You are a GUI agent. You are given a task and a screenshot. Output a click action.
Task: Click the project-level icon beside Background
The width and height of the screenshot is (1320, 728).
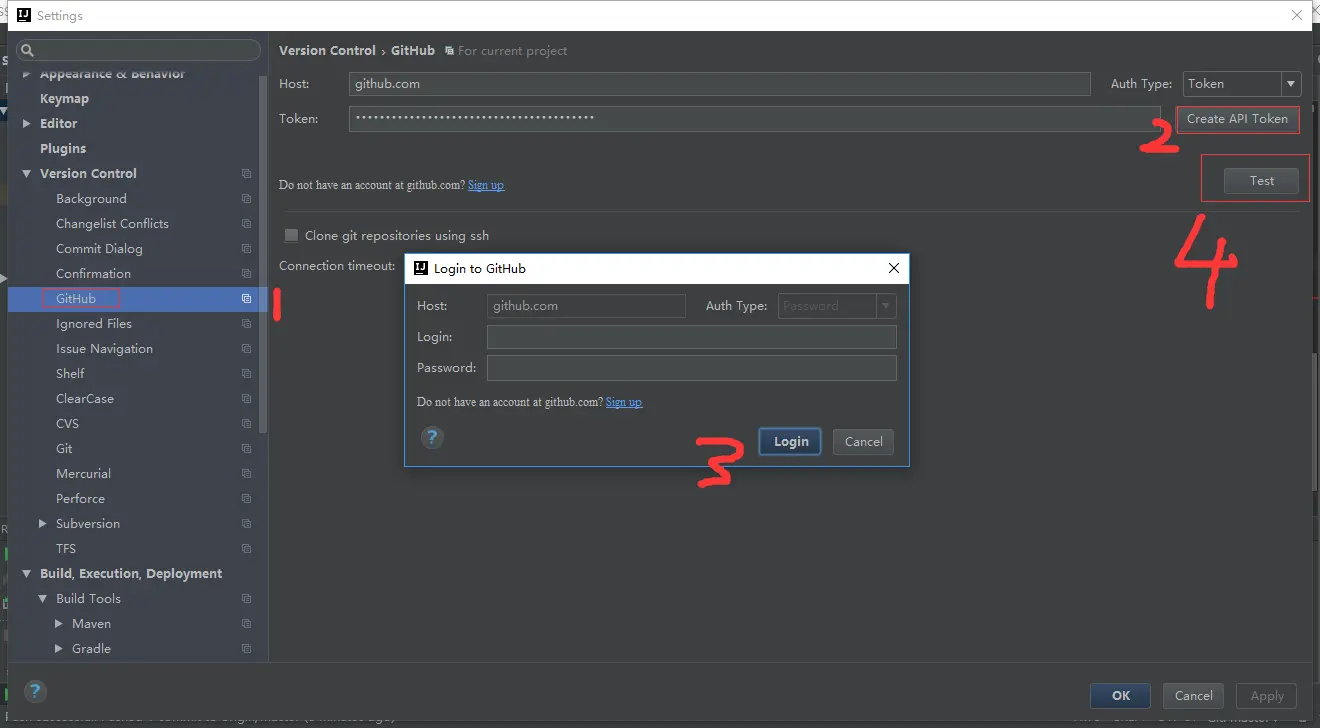(x=246, y=199)
